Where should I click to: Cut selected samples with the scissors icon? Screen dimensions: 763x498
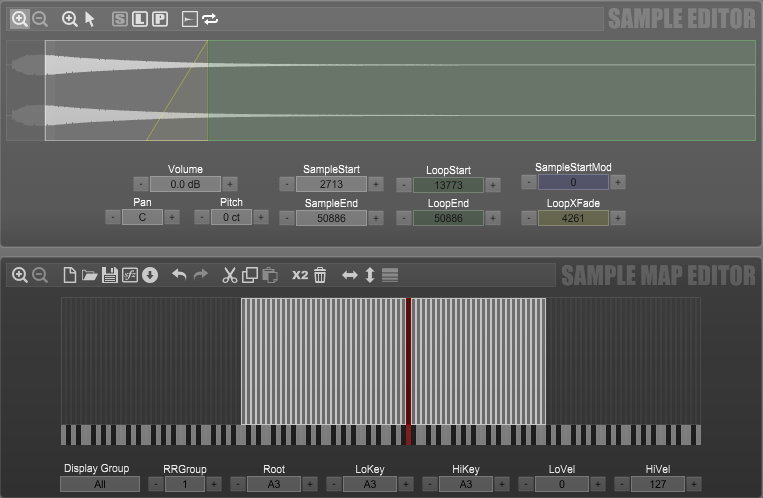[x=229, y=275]
